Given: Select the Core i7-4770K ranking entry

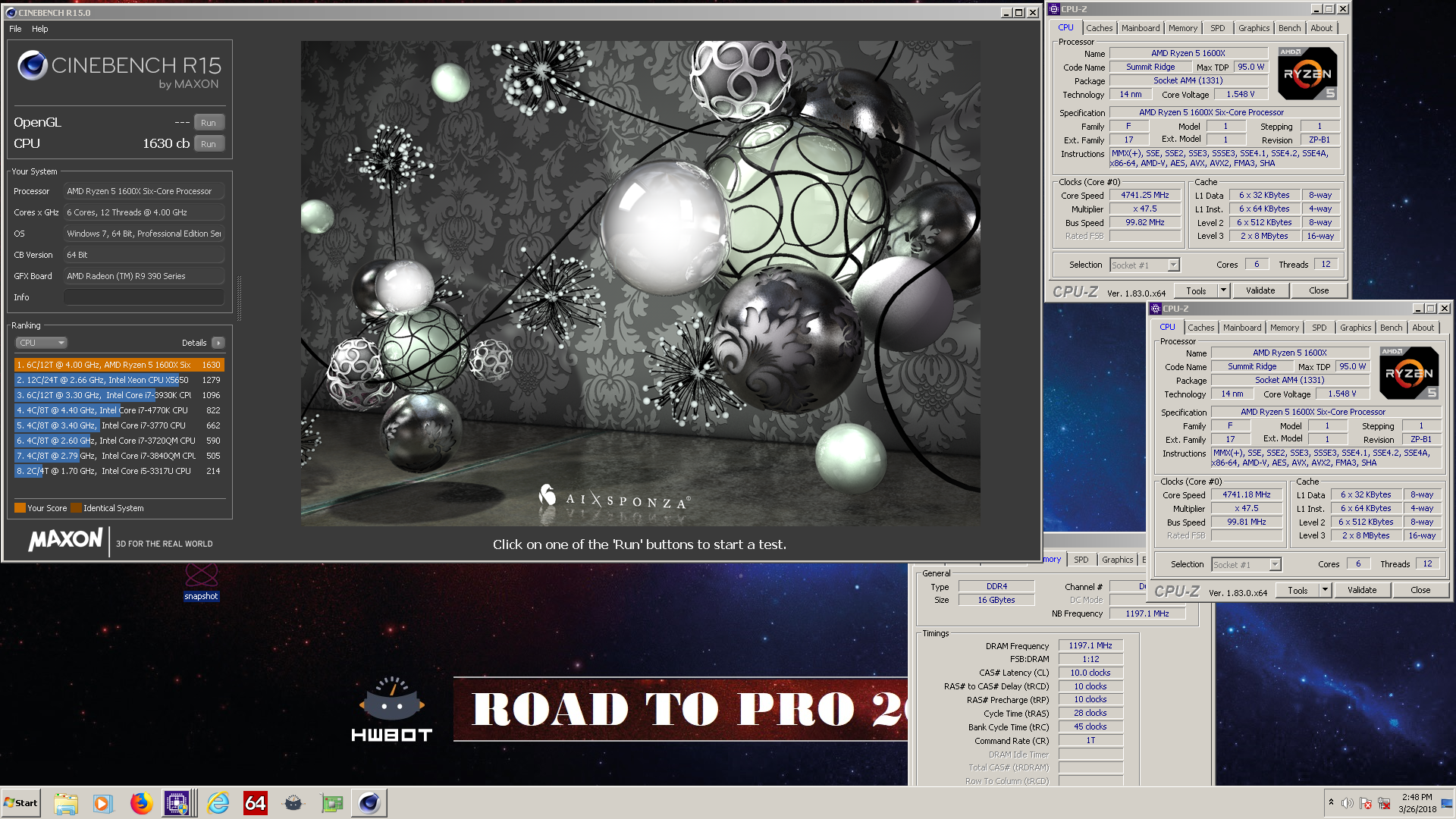Looking at the screenshot, I should pyautogui.click(x=119, y=410).
